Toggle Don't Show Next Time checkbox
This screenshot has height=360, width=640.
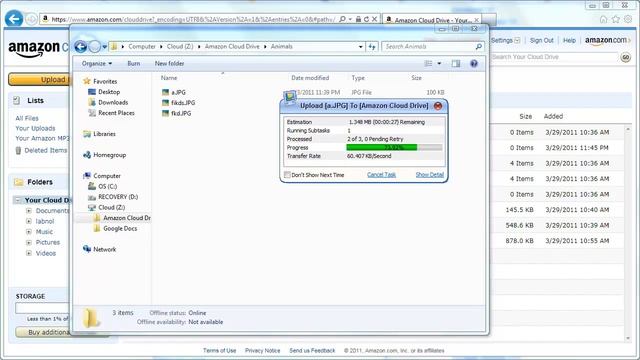(287, 175)
